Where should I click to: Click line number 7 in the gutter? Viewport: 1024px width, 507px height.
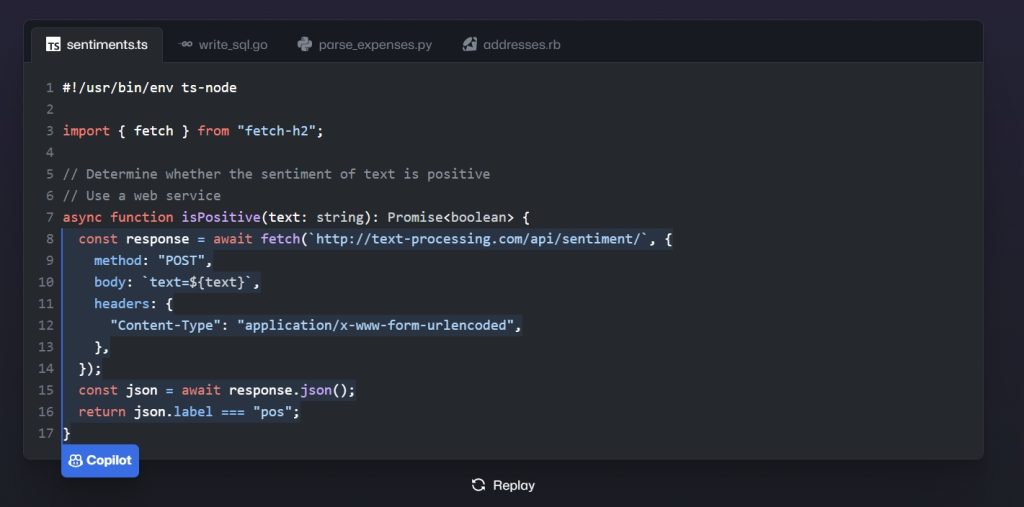(x=50, y=217)
